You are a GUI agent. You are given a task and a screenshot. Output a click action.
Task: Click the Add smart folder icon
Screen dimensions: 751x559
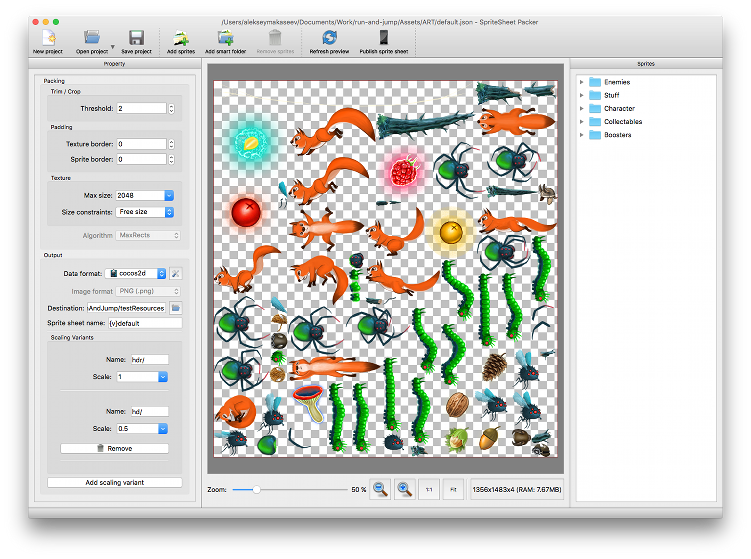click(225, 38)
